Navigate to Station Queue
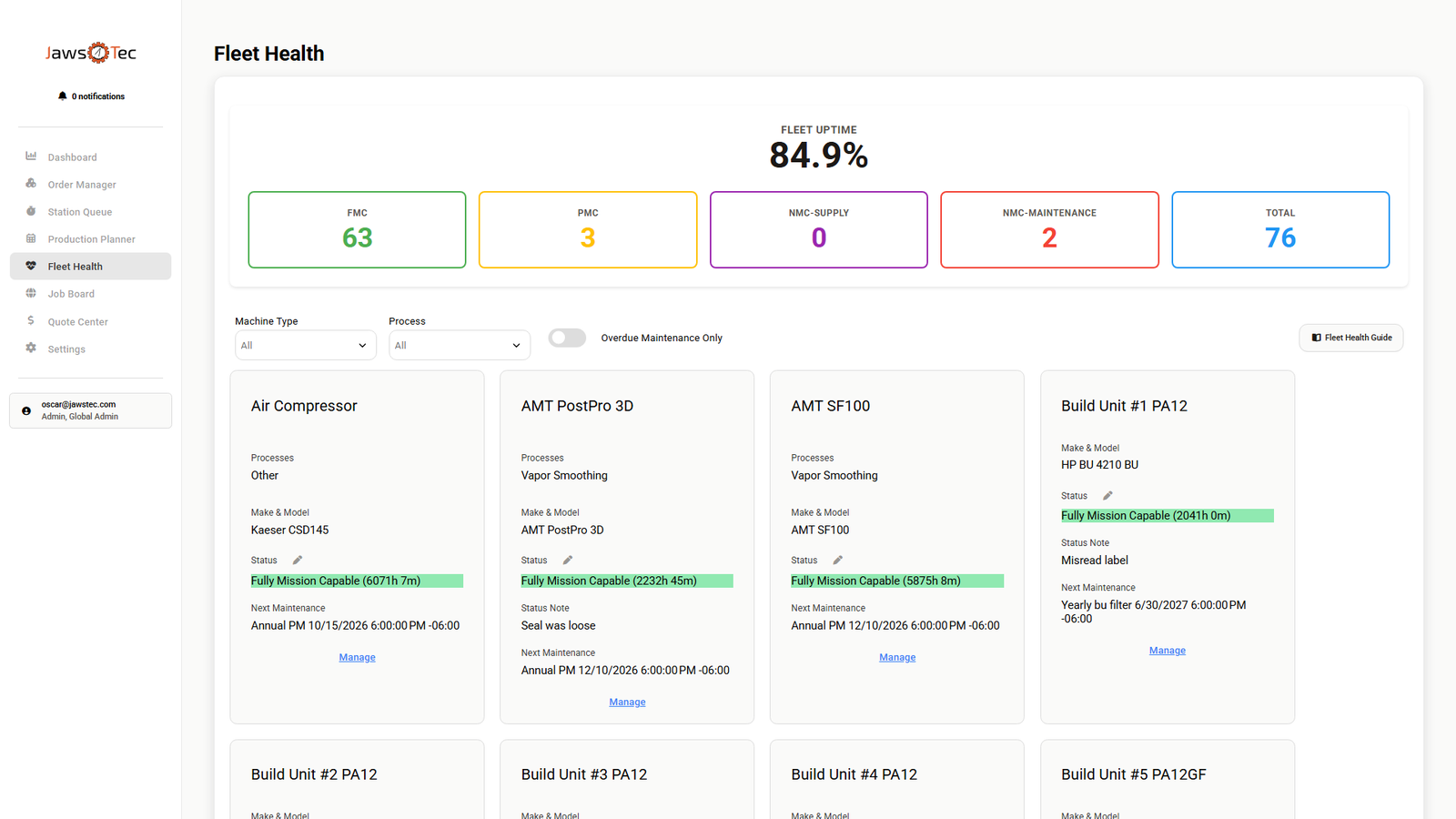 tap(90, 212)
